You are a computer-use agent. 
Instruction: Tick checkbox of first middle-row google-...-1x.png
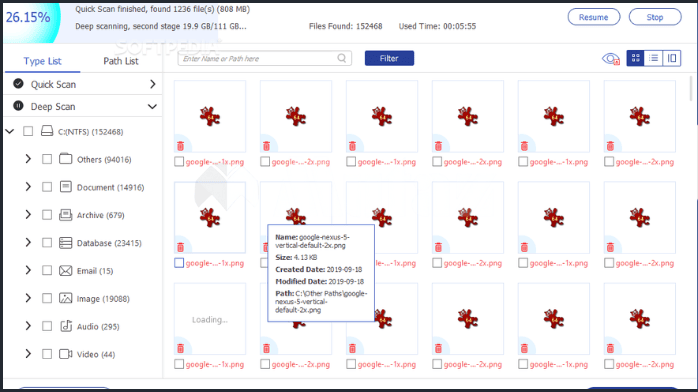(x=179, y=263)
